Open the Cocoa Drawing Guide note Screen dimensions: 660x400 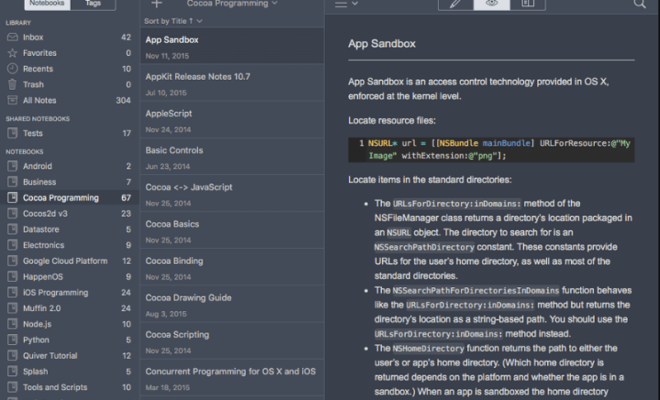pyautogui.click(x=232, y=304)
